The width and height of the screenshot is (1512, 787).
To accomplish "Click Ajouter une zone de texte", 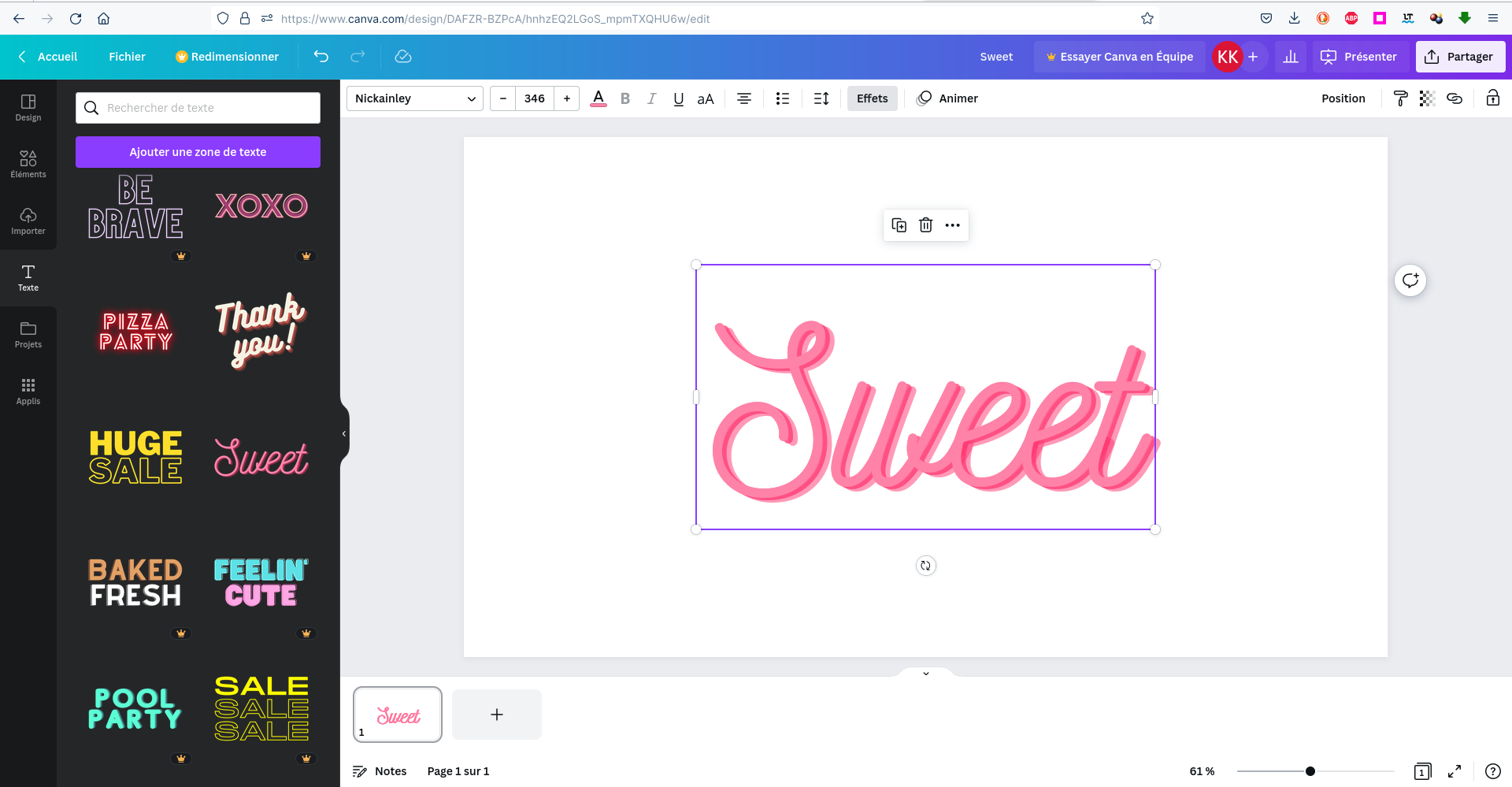I will click(198, 152).
